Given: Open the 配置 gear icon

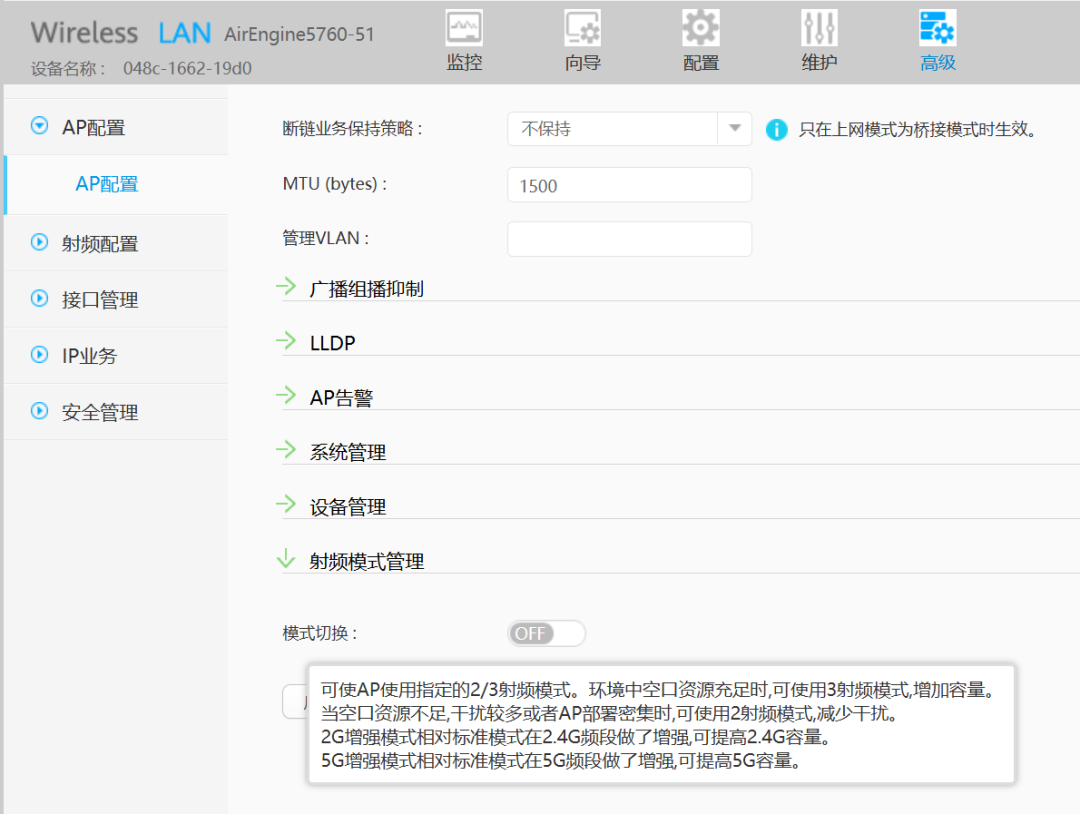Looking at the screenshot, I should click(x=700, y=29).
